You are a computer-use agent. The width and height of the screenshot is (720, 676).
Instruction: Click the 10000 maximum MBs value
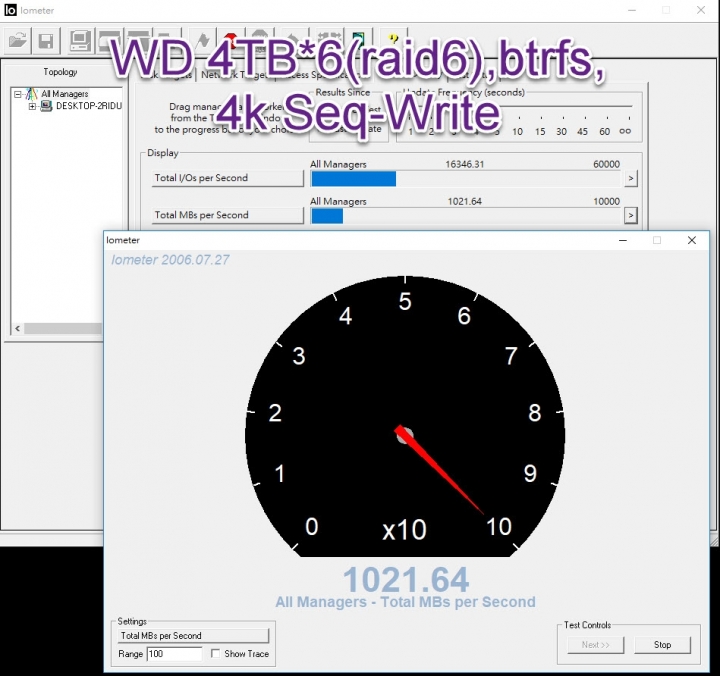tap(606, 201)
